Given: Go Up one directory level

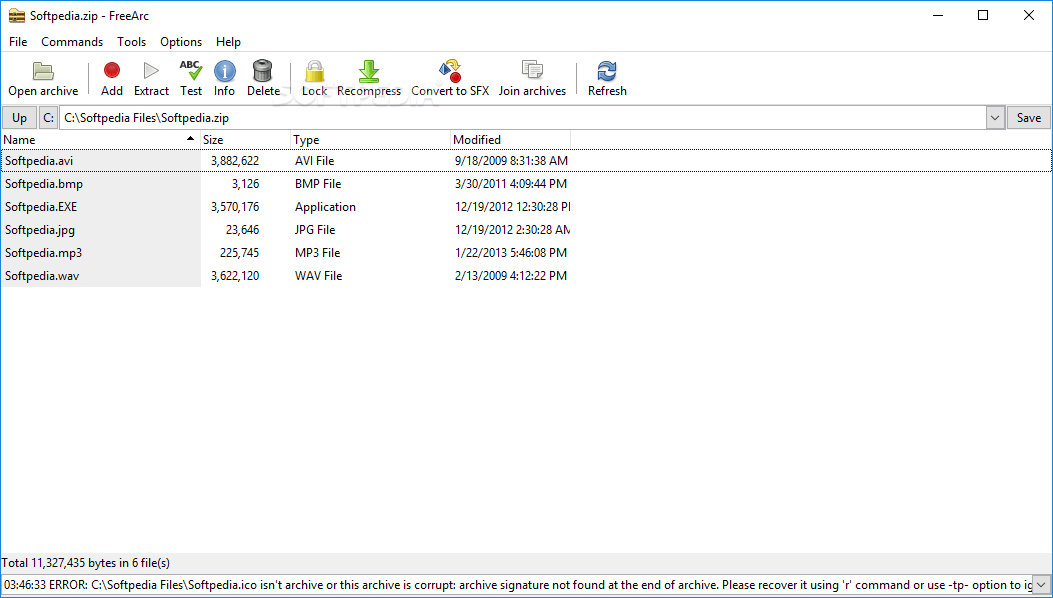Looking at the screenshot, I should (19, 118).
